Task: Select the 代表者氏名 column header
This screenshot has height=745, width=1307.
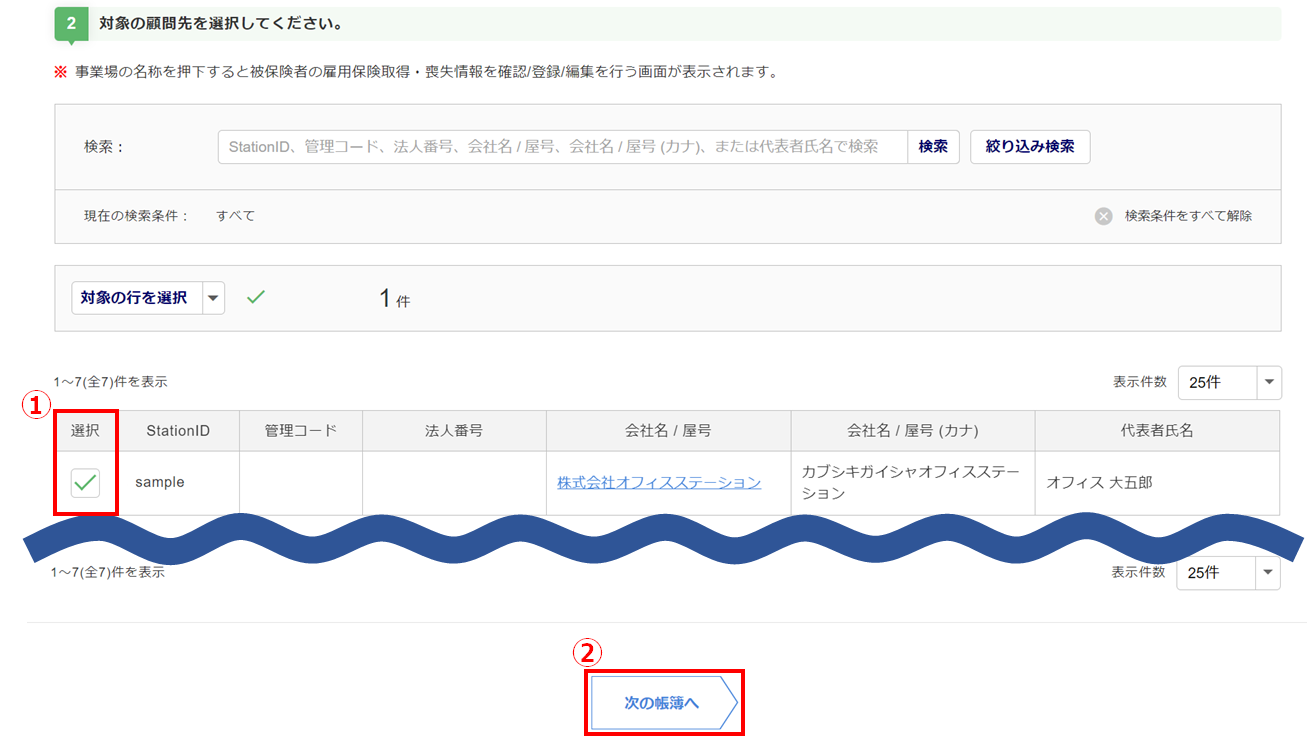Action: [1157, 431]
